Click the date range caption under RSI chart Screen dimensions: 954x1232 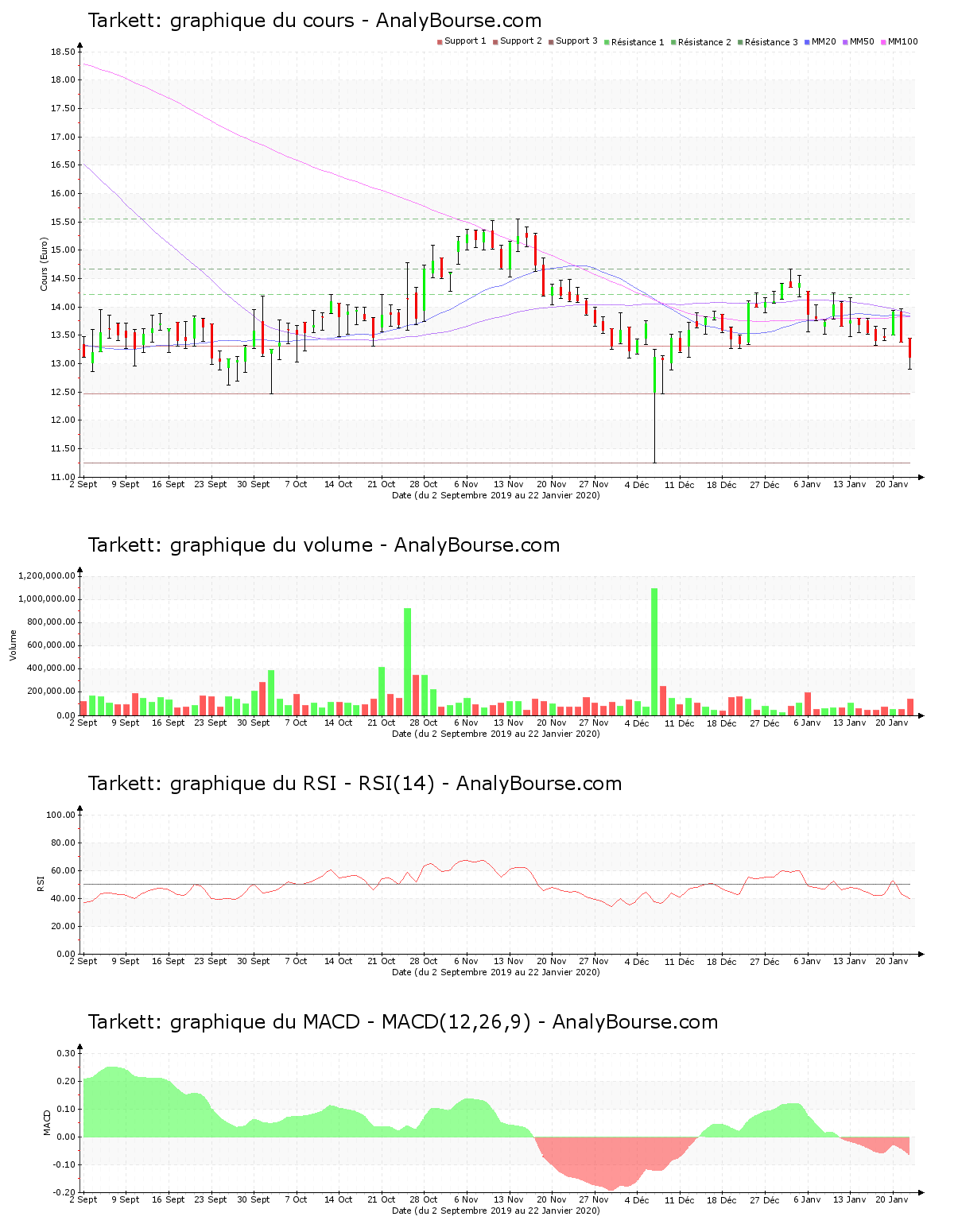click(x=496, y=972)
